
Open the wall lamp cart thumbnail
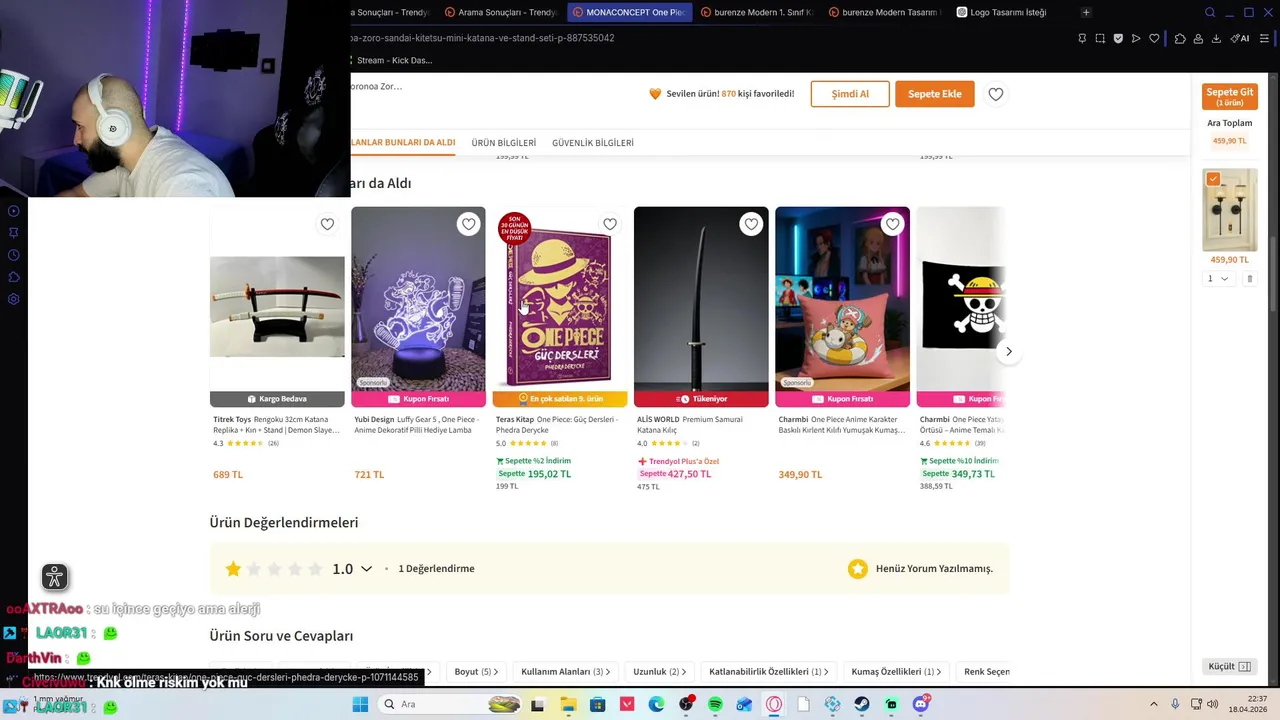tap(1230, 210)
